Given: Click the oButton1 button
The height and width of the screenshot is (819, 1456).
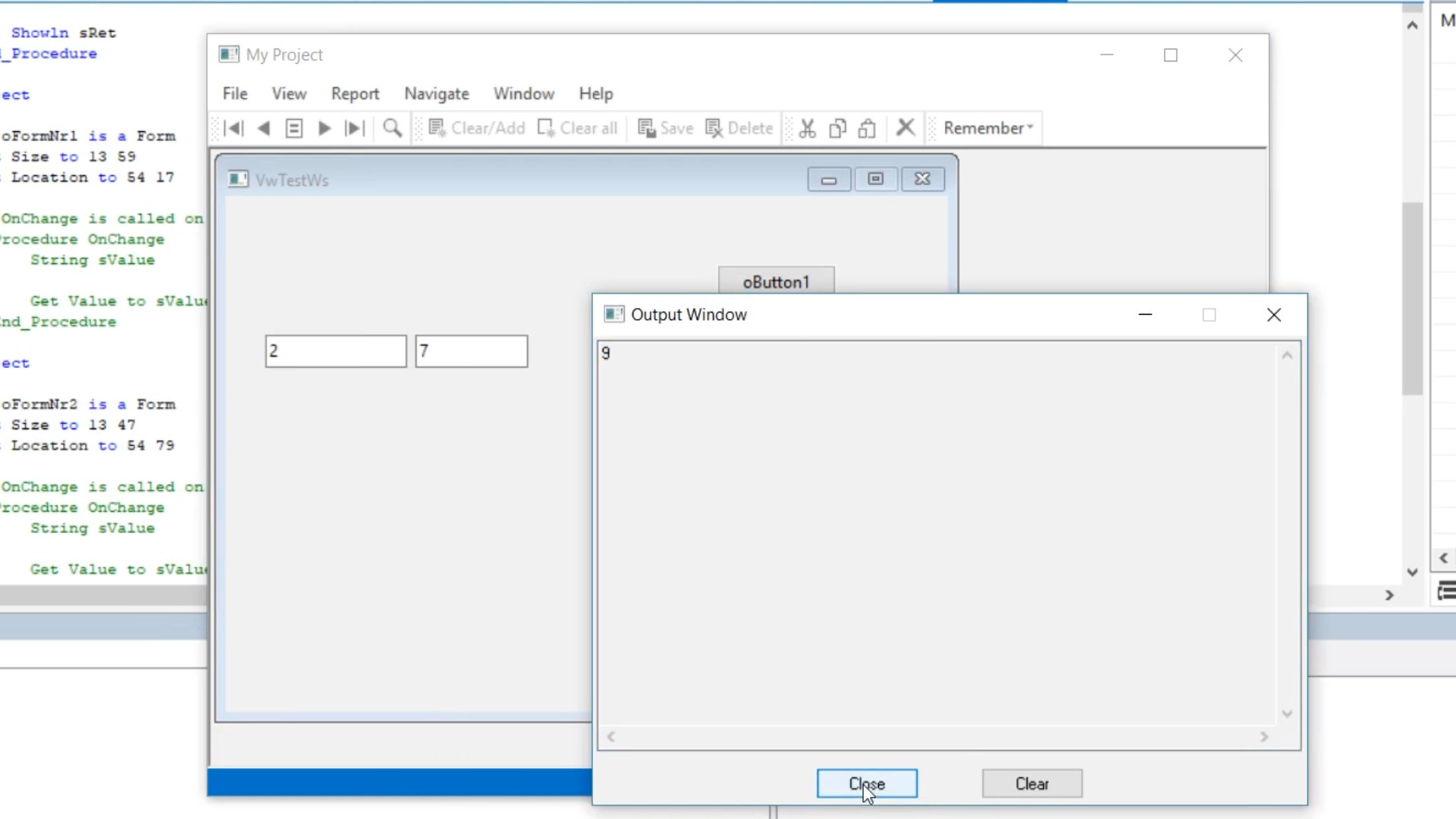Looking at the screenshot, I should click(x=776, y=281).
